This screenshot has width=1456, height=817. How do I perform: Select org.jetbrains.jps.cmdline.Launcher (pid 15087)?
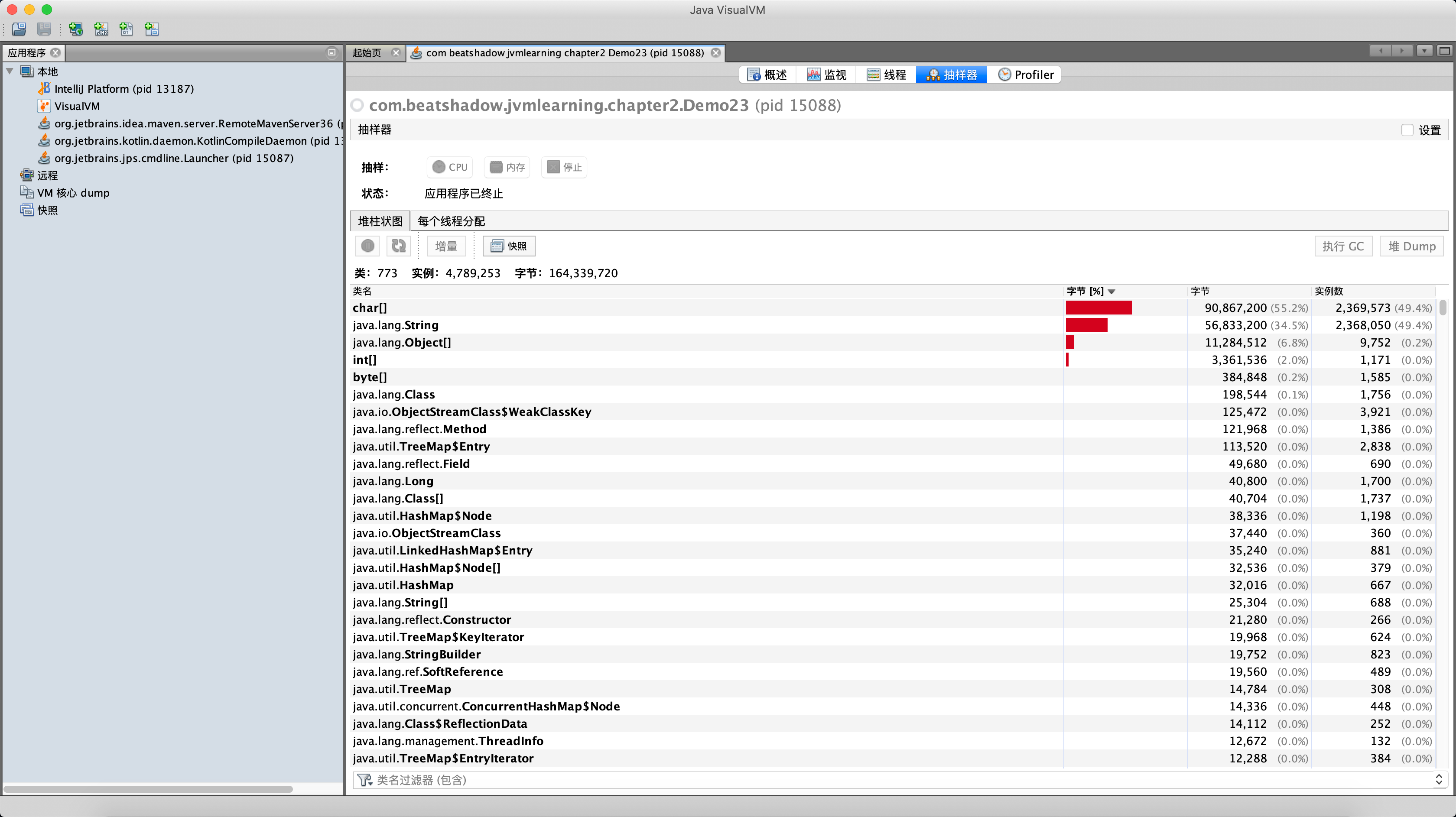tap(166, 158)
